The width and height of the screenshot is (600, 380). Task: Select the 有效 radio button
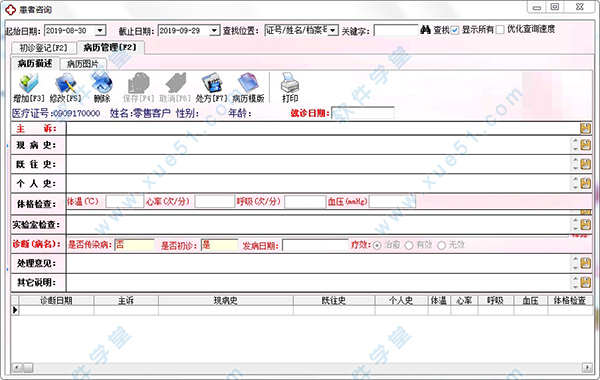point(409,245)
